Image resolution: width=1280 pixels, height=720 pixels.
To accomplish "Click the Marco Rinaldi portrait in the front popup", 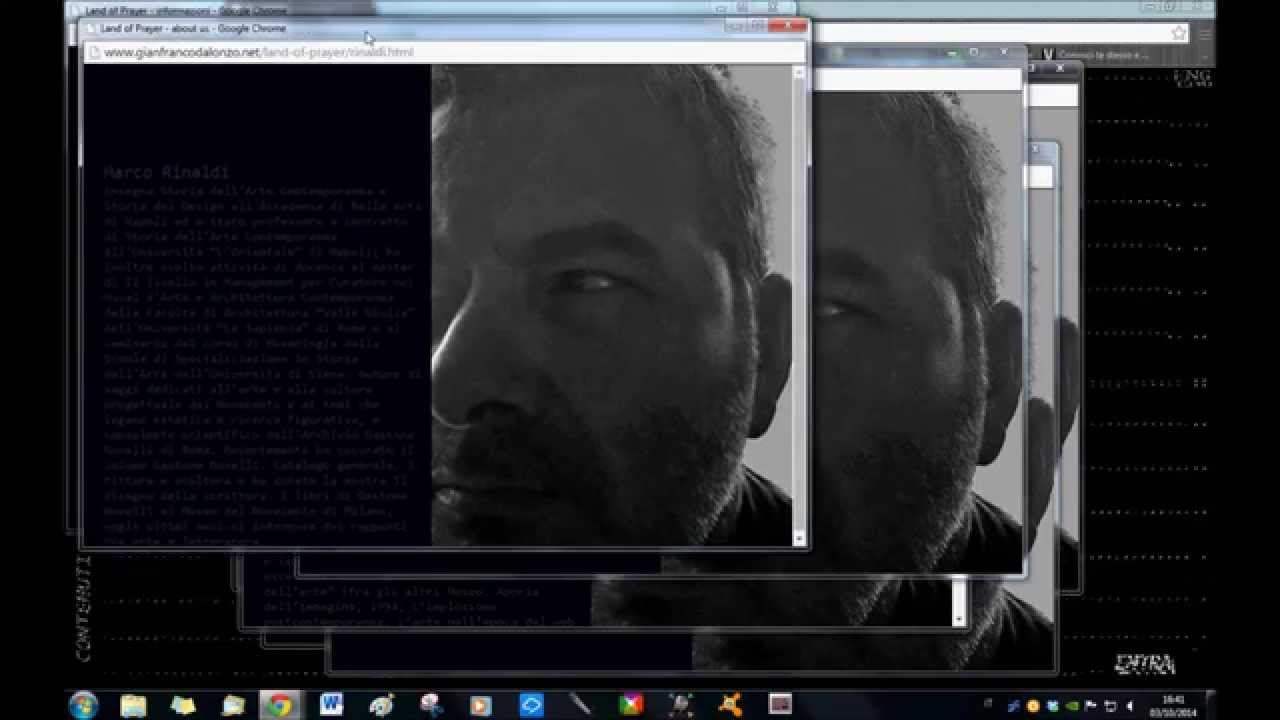I will point(611,305).
